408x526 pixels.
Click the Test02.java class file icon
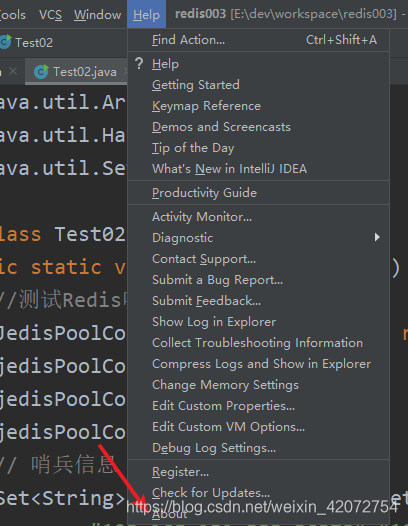42,71
